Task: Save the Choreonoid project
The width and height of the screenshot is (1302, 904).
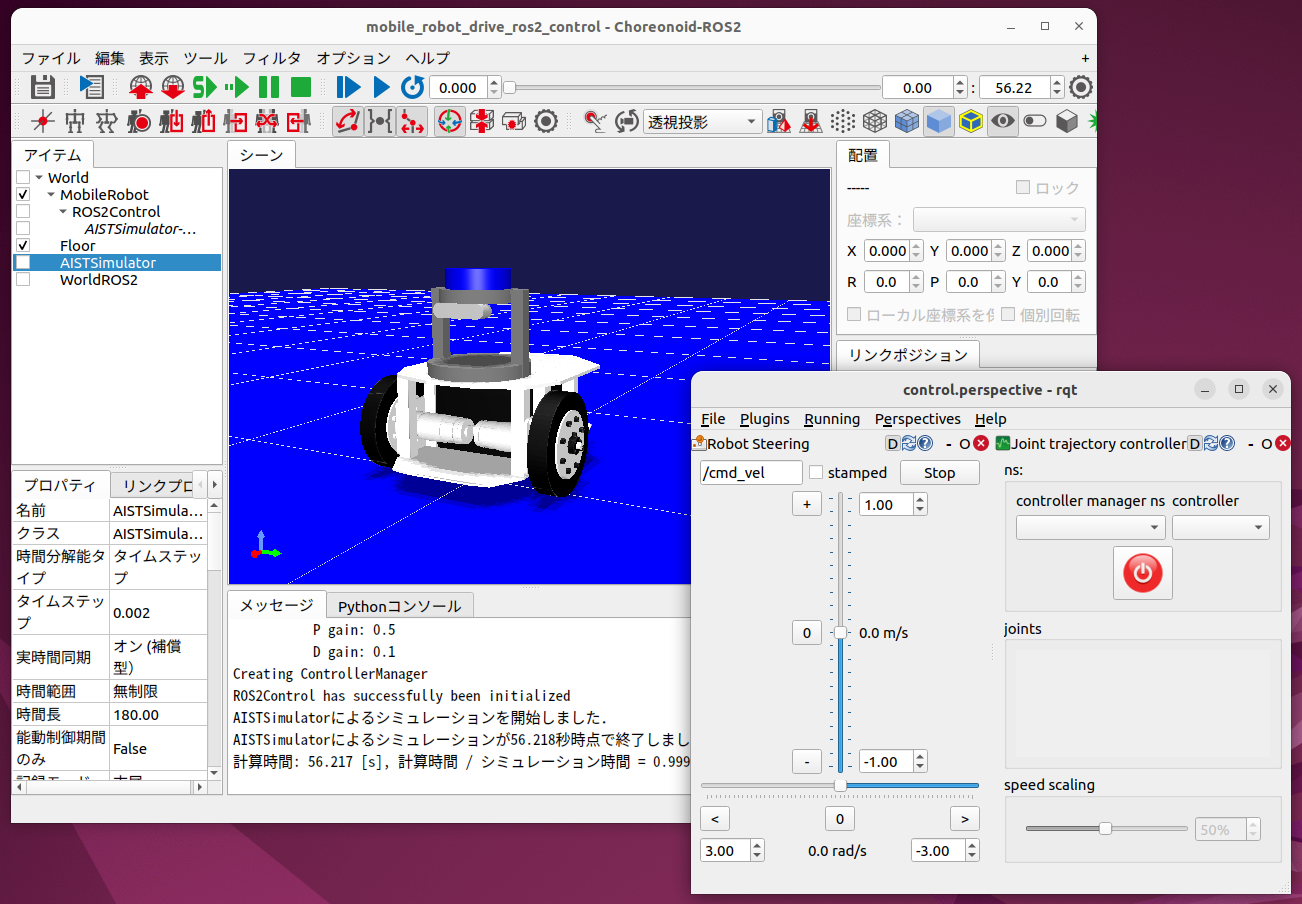Action: point(42,88)
